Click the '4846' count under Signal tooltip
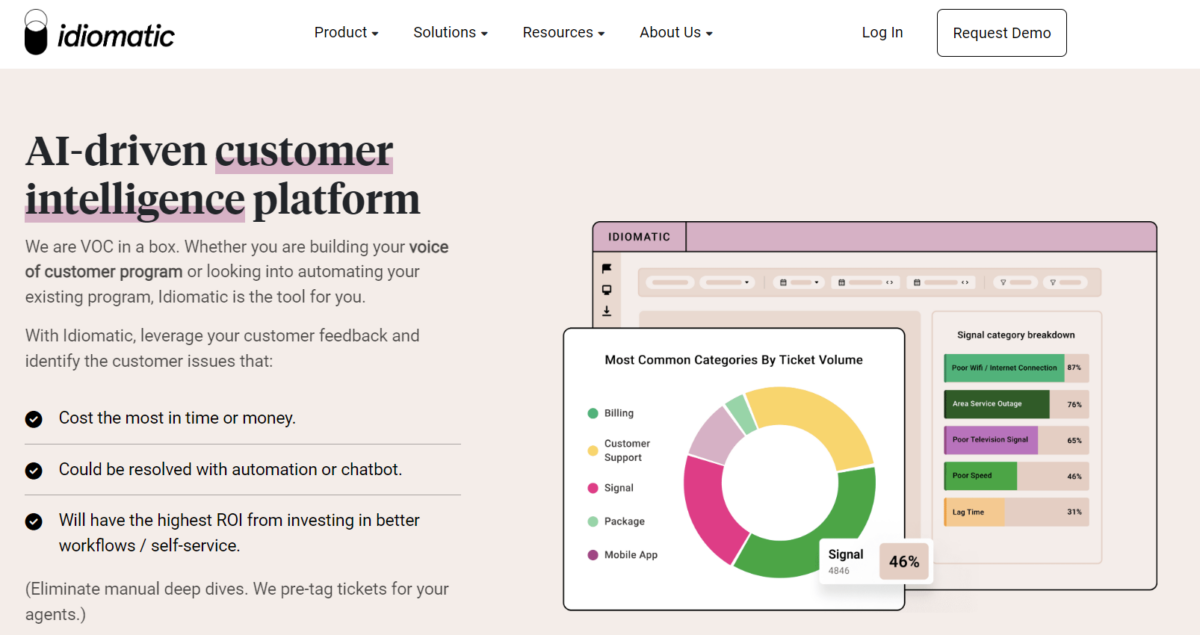The height and width of the screenshot is (635, 1200). point(838,571)
